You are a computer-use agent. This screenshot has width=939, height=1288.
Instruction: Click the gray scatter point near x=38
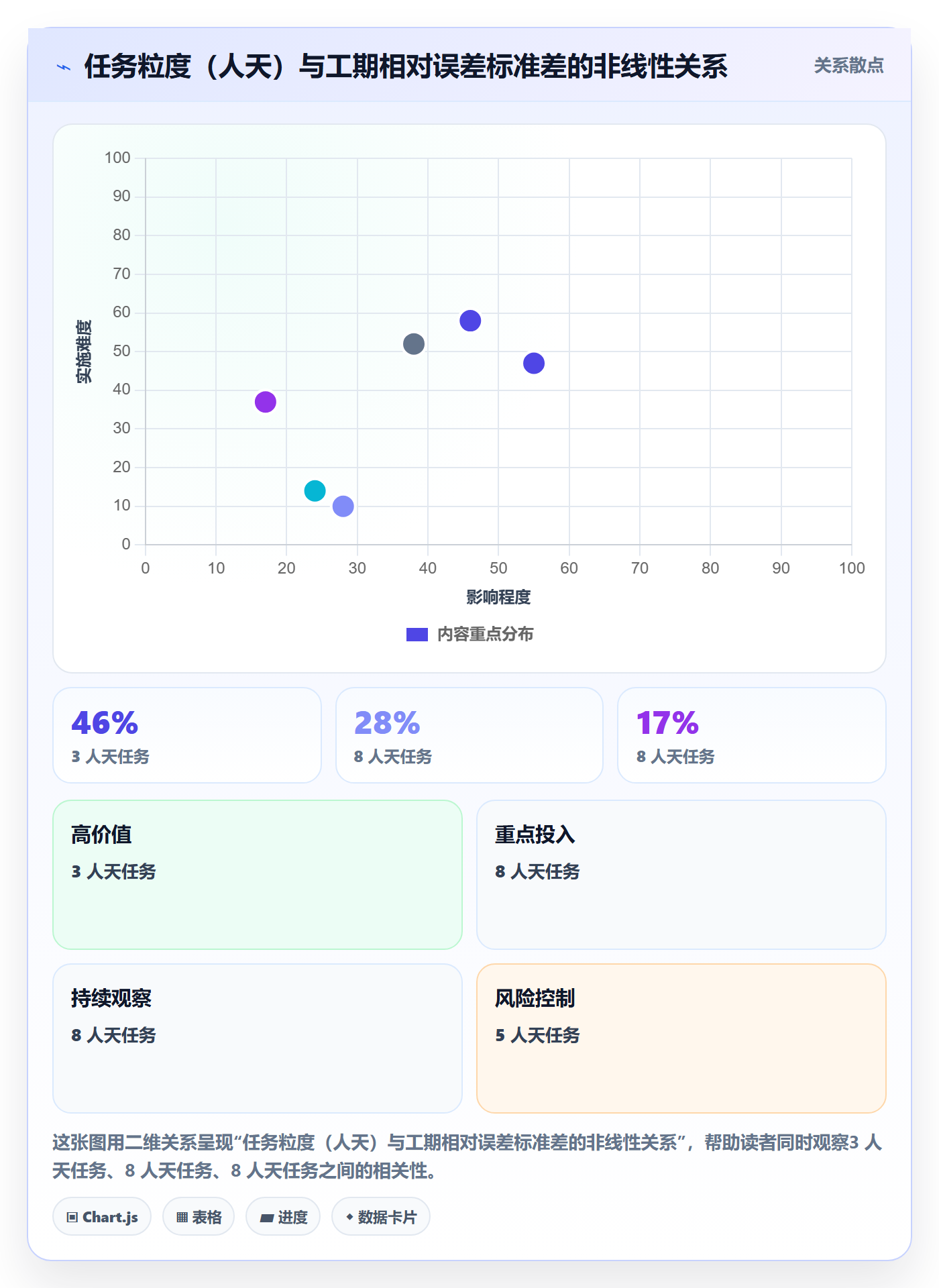pyautogui.click(x=414, y=344)
